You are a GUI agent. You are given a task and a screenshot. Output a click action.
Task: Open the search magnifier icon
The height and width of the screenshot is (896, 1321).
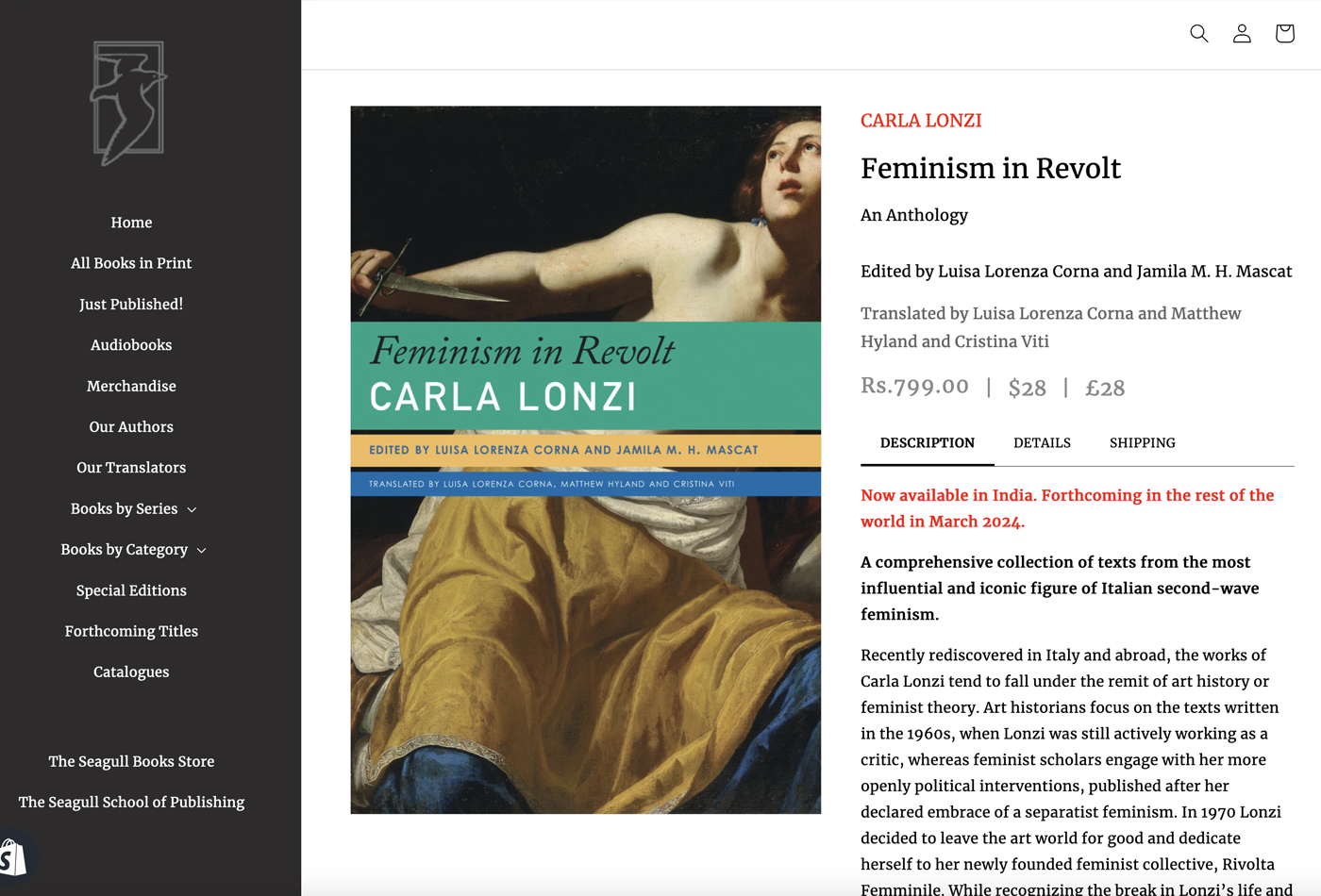pyautogui.click(x=1198, y=34)
